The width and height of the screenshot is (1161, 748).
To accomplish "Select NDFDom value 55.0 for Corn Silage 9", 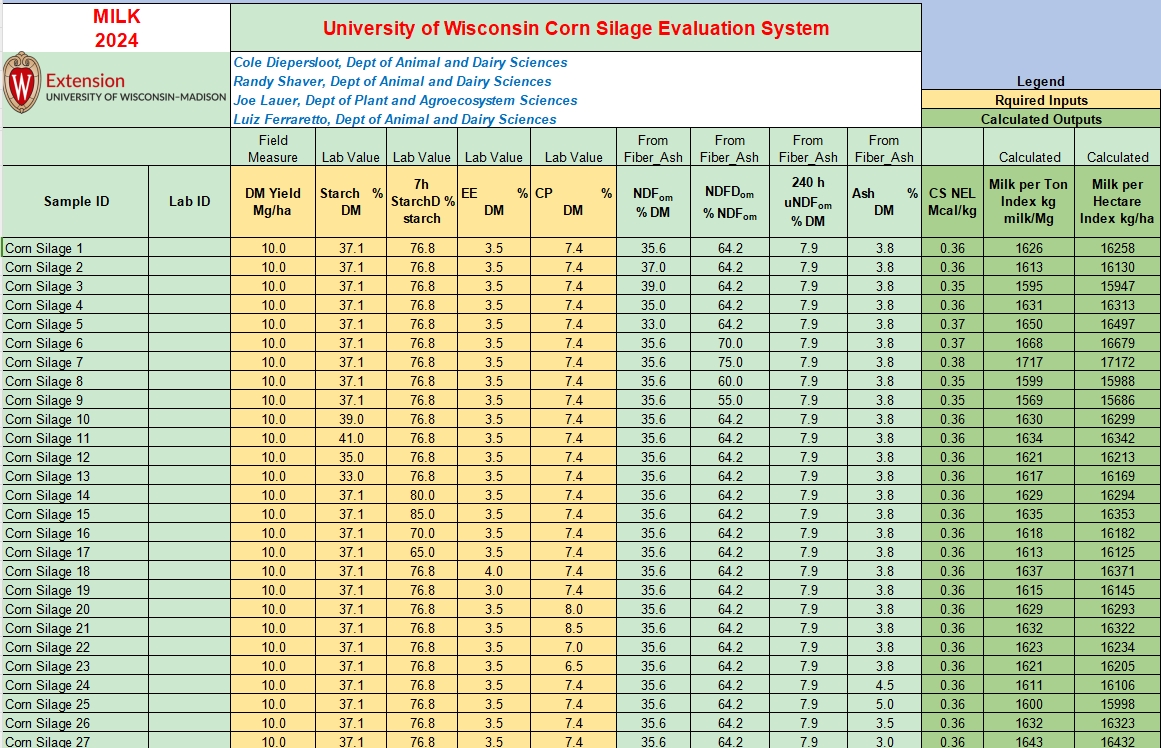I will point(730,401).
